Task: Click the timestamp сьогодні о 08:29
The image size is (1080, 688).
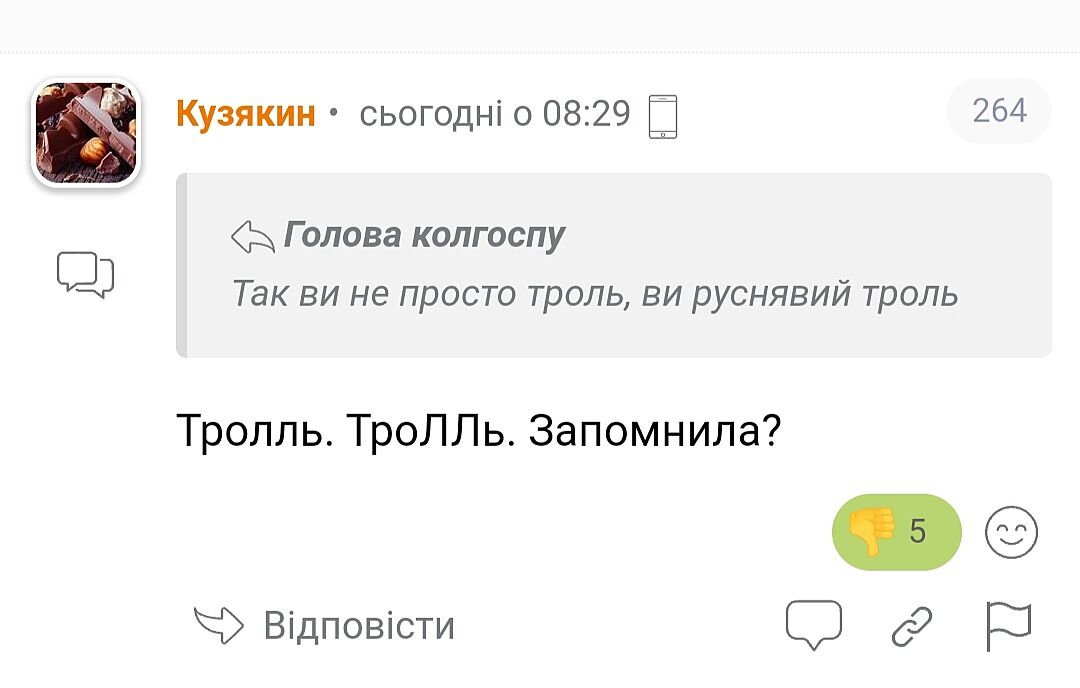Action: tap(495, 114)
